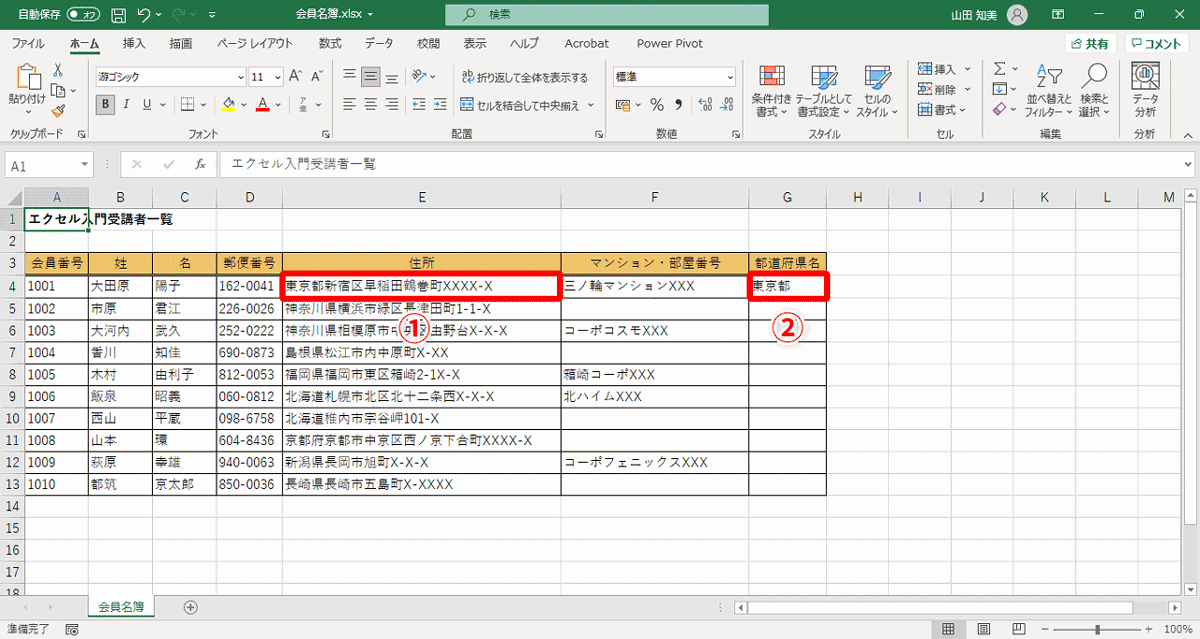Screen dimensions: 1200x639
Task: Switch to the 挿入 ribbon tab
Action: tap(134, 44)
